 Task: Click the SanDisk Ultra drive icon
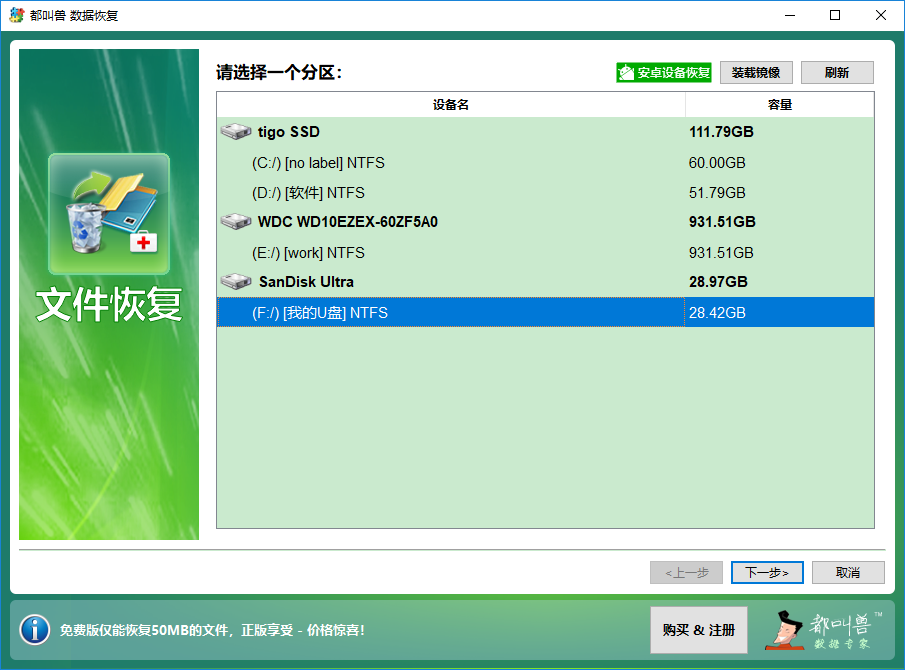[x=235, y=282]
